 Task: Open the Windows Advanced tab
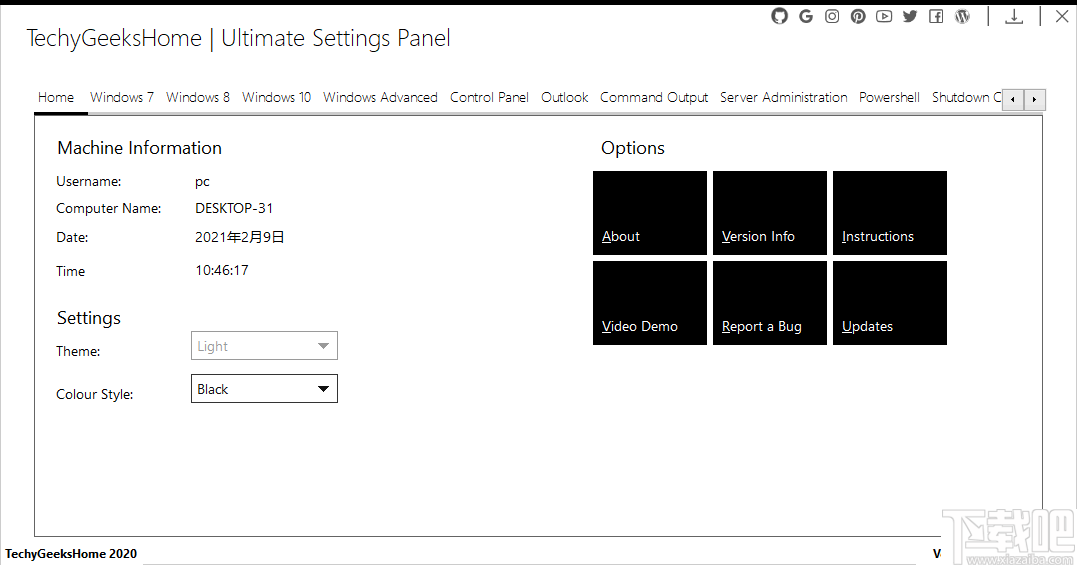tap(381, 97)
